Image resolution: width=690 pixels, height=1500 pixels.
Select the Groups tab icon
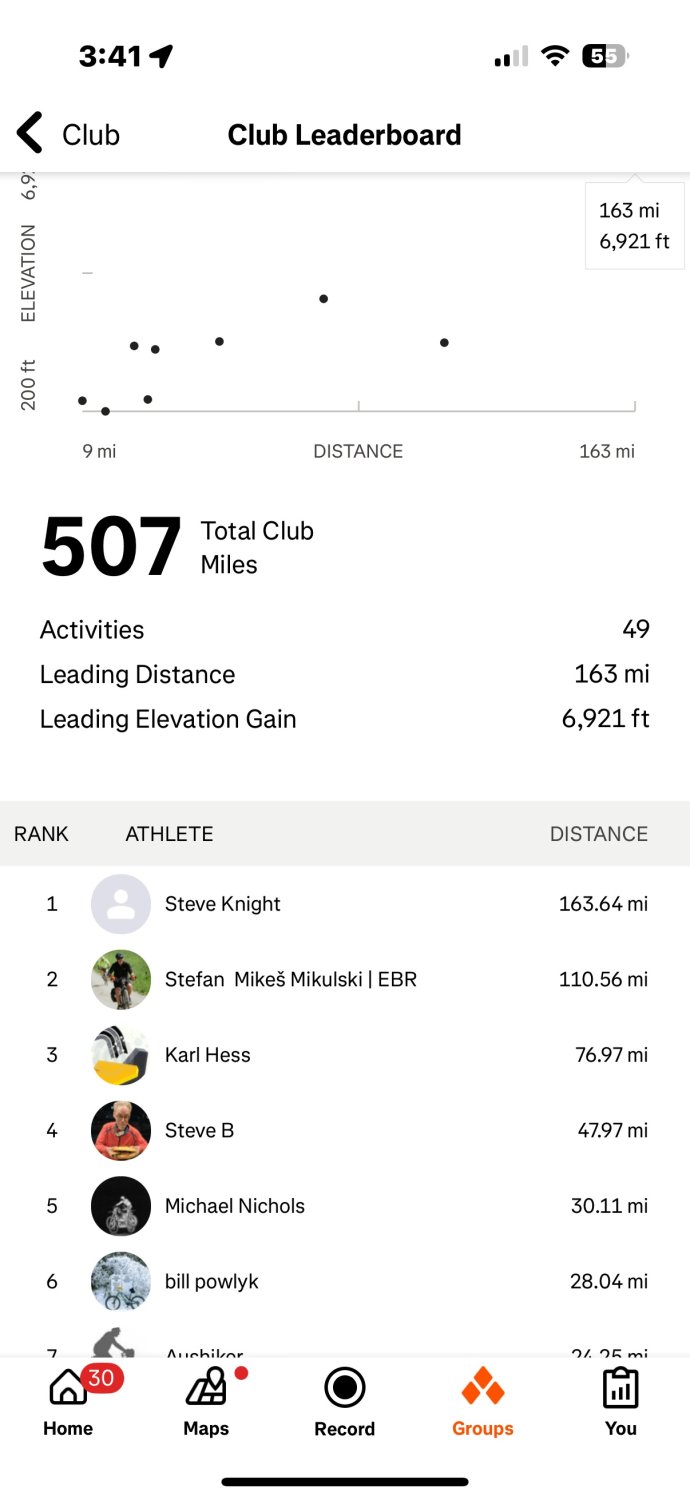(x=483, y=1388)
